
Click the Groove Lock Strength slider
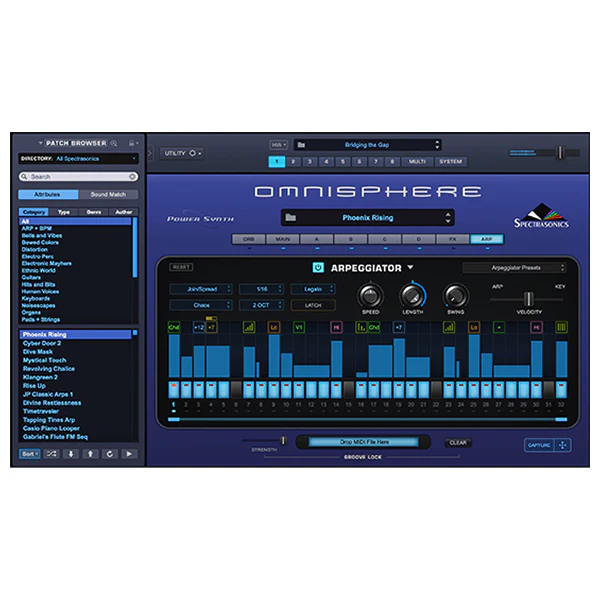point(283,440)
